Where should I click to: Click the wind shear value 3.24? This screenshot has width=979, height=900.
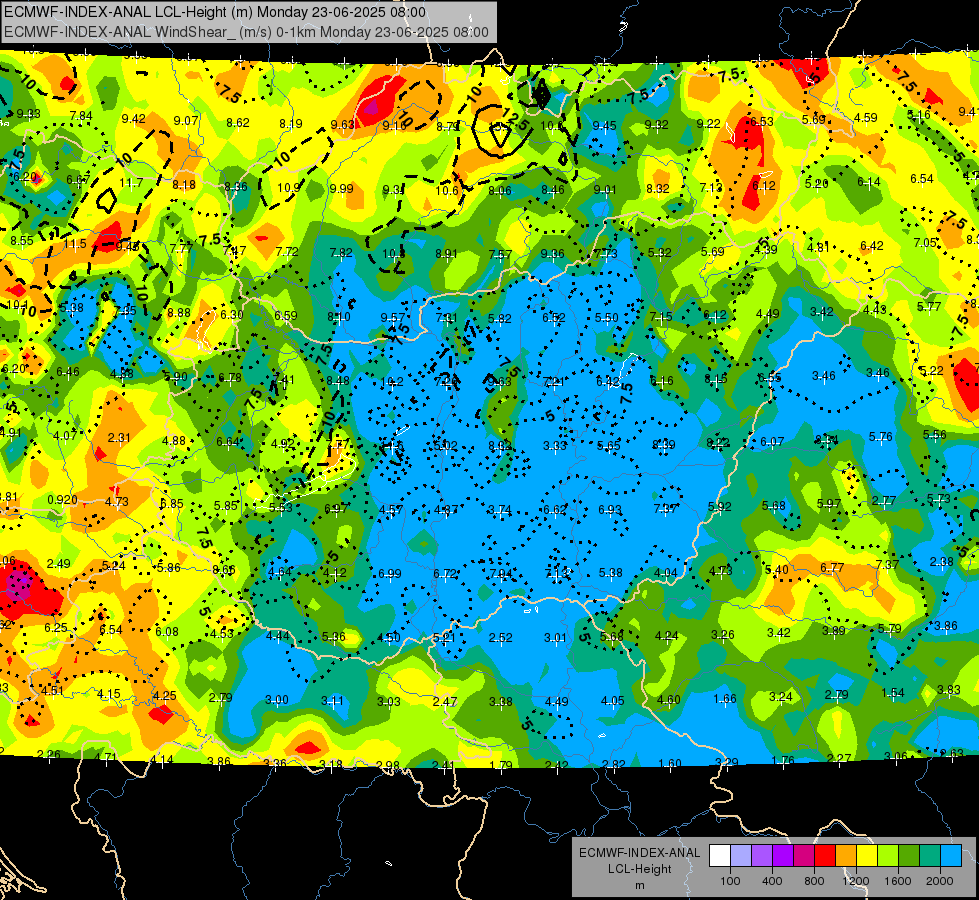click(780, 696)
